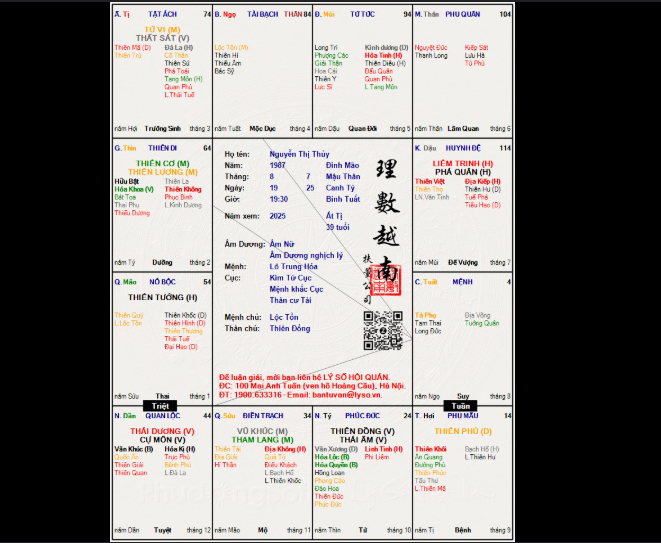Click the Bính Tuất hour stem-branch

tap(343, 199)
